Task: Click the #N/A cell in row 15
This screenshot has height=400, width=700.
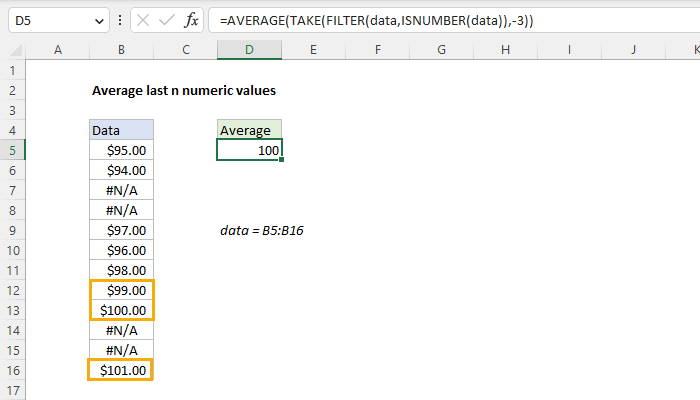Action: click(121, 350)
